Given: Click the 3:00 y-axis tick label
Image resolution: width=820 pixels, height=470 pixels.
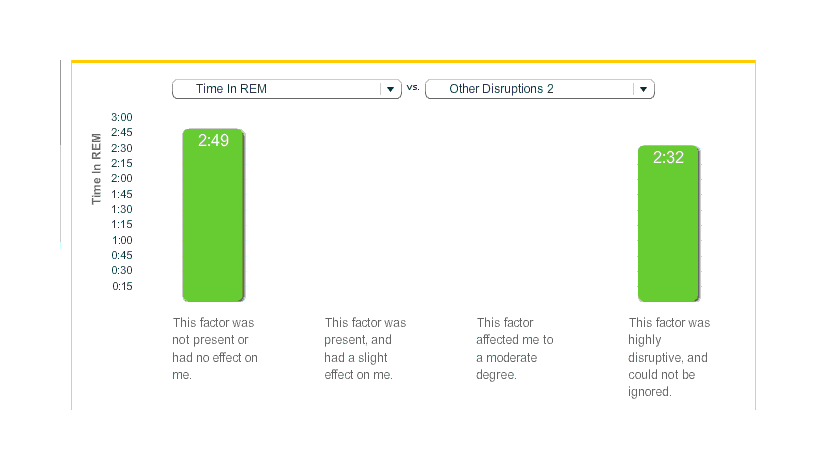Looking at the screenshot, I should 122,117.
